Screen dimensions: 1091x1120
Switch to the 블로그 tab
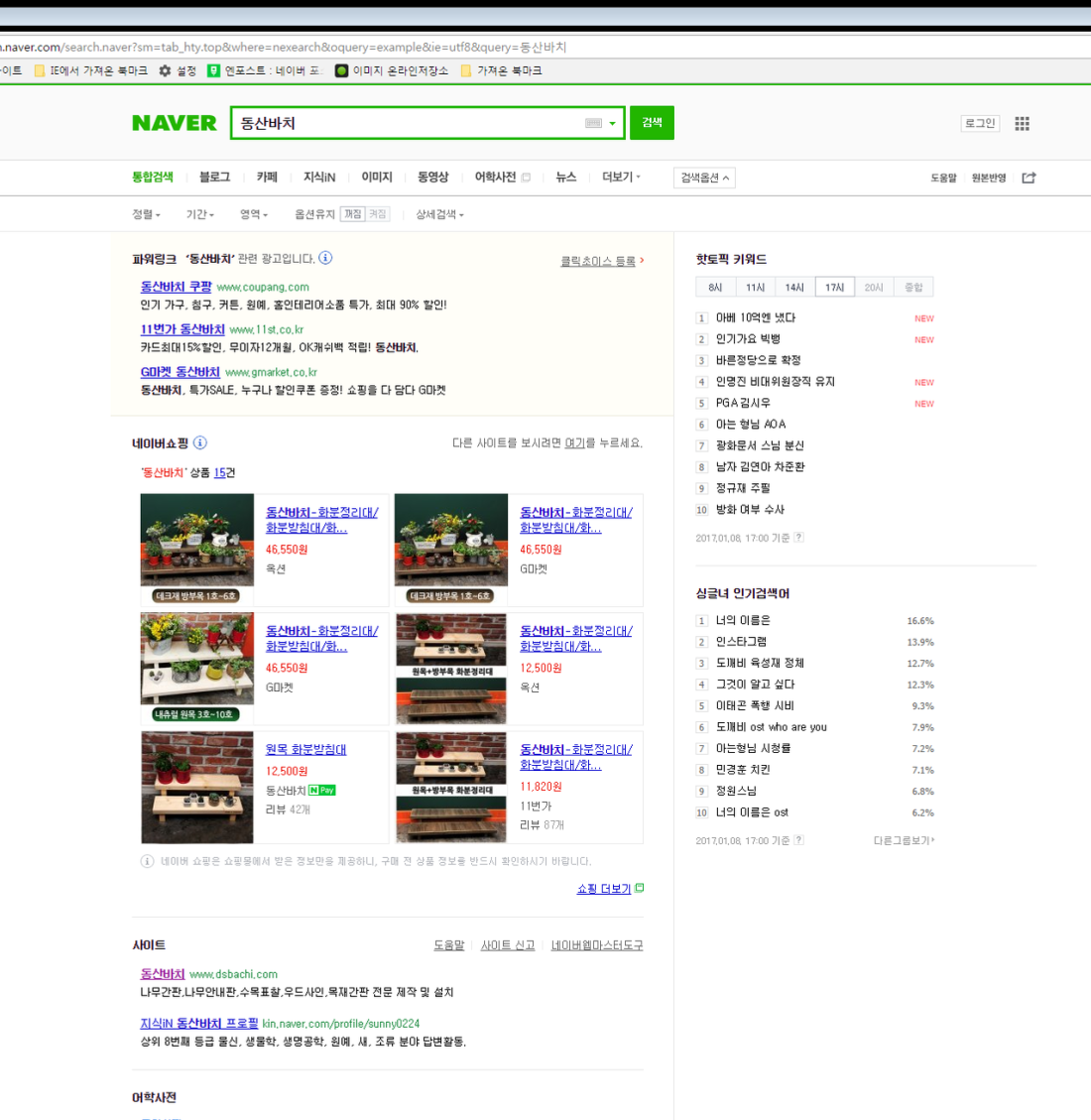click(214, 178)
